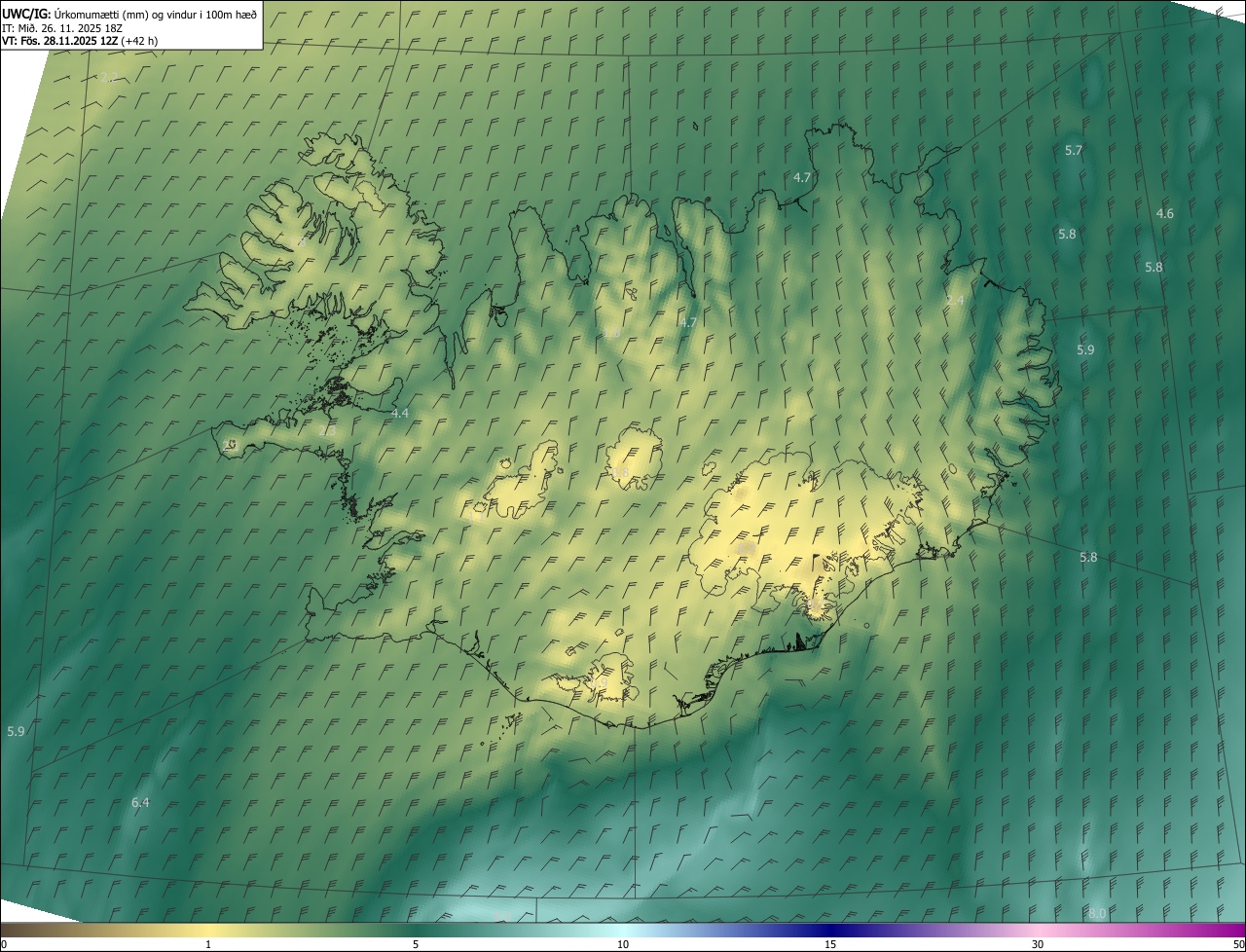The width and height of the screenshot is (1246, 952).
Task: Click the 4.4 value label near the west coast
Action: point(400,414)
